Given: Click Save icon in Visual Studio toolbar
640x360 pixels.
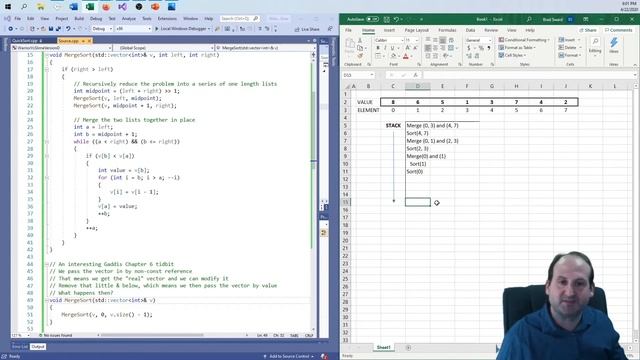Looking at the screenshot, I should pyautogui.click(x=51, y=29).
